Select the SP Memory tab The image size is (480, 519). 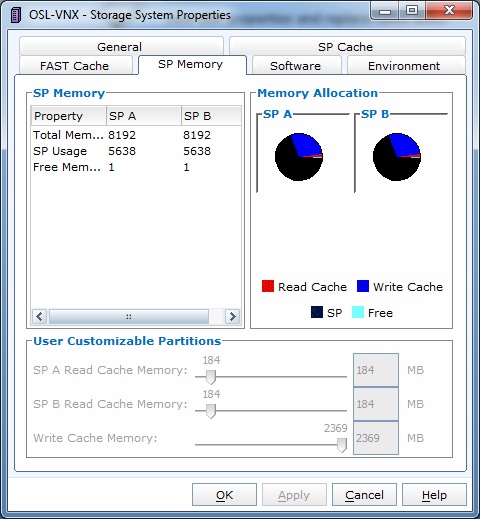coord(192,64)
